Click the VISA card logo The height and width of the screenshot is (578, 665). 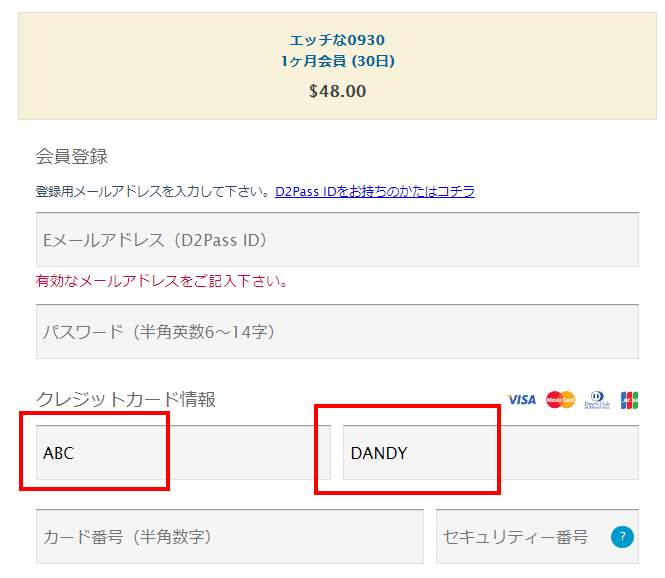click(521, 399)
